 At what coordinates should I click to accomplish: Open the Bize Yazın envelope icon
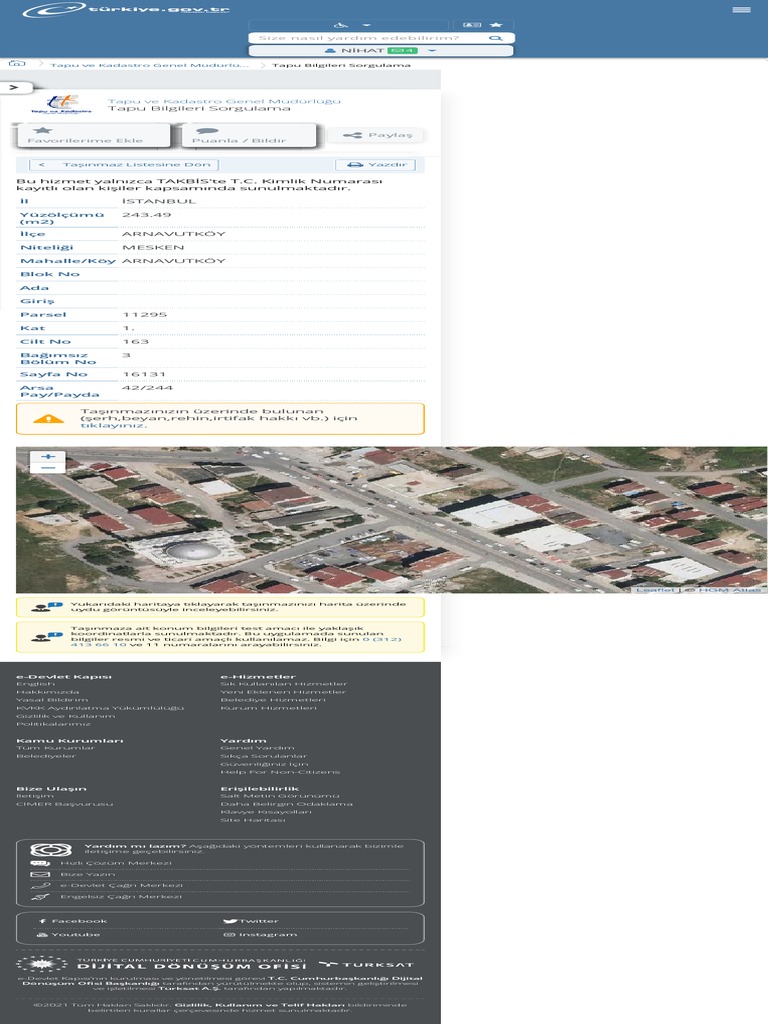[40, 874]
